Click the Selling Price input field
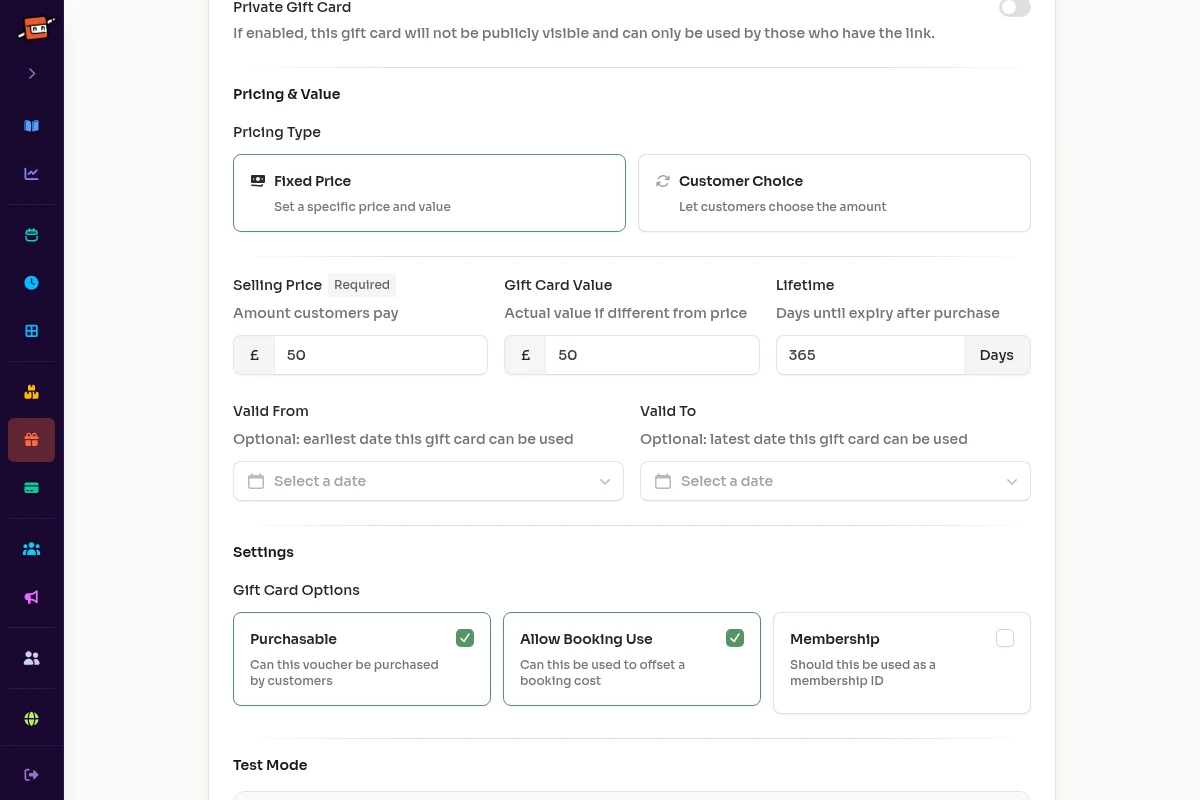Viewport: 1200px width, 800px height. pos(381,355)
